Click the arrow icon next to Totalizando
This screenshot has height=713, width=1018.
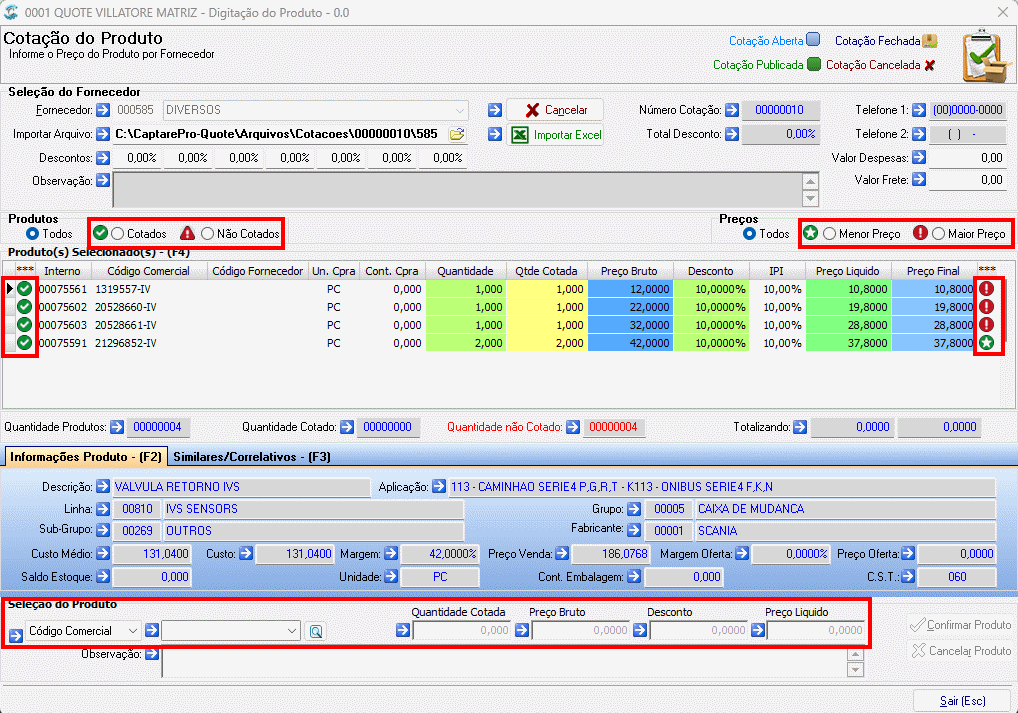(x=800, y=427)
